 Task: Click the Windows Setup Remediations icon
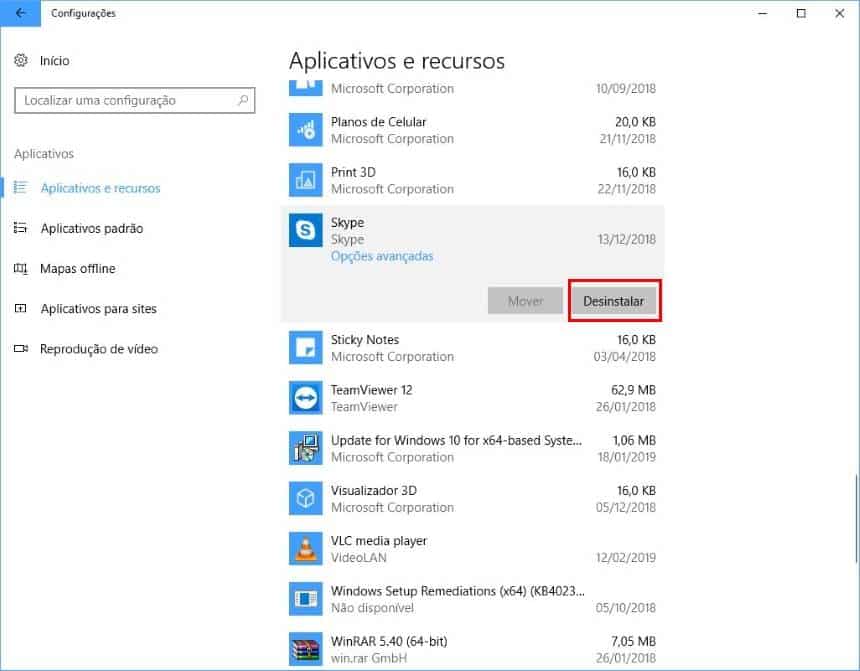[305, 599]
